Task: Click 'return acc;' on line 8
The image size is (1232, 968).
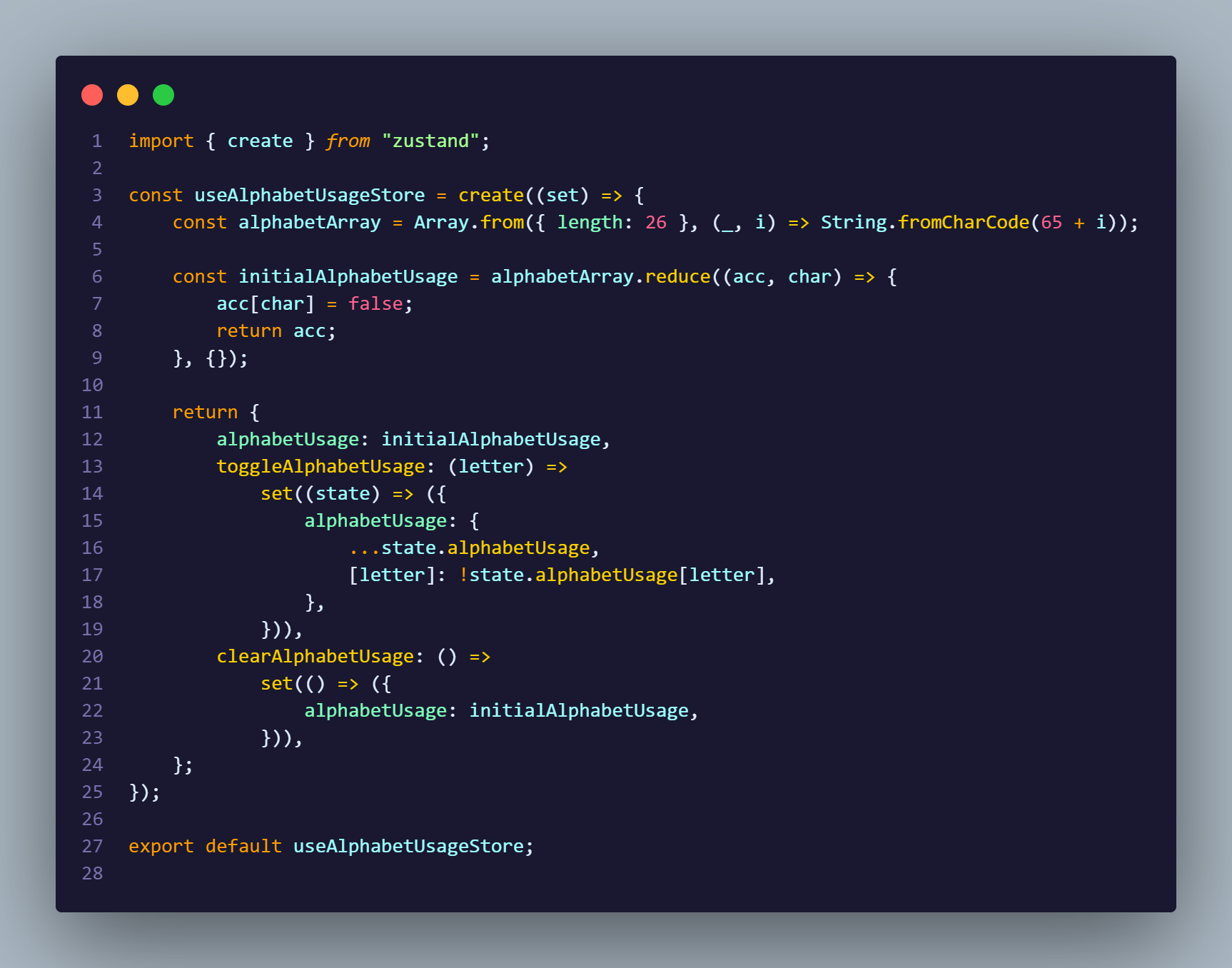Action: [276, 331]
